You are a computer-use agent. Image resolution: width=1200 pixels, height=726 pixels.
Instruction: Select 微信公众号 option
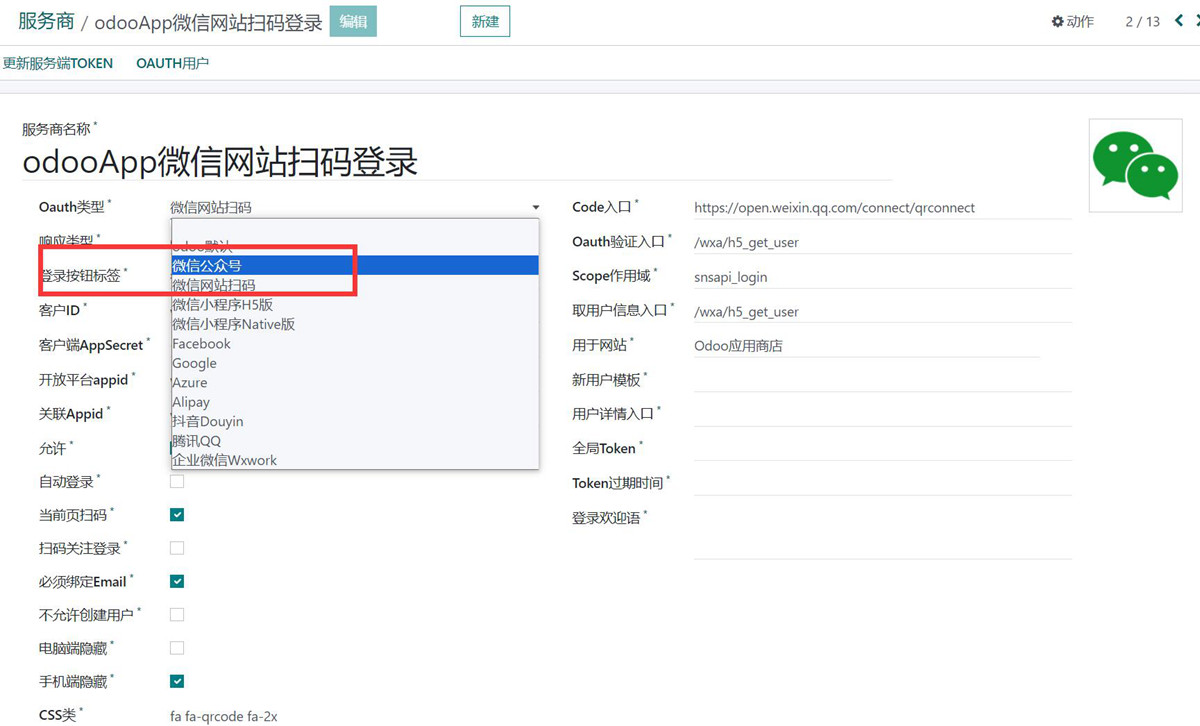click(355, 265)
